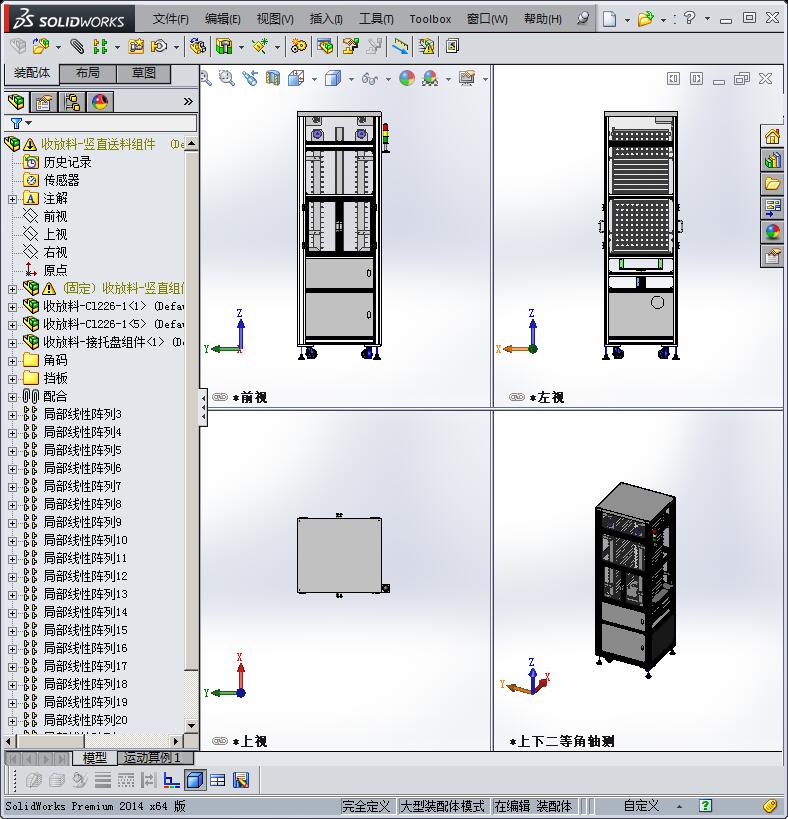Image resolution: width=788 pixels, height=819 pixels.
Task: Click Insert Components icon in assembly toolbar
Action: 41,46
